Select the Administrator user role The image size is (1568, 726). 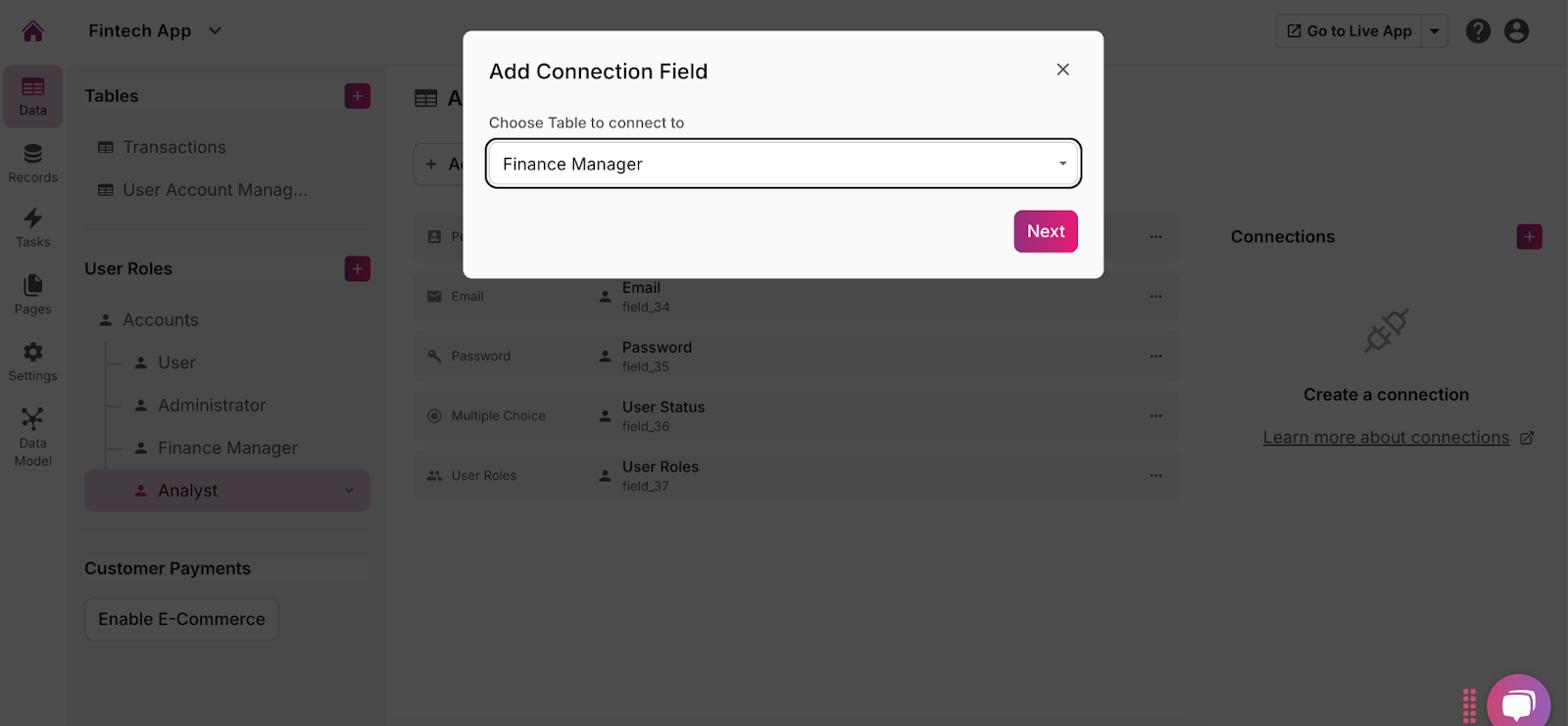click(212, 406)
